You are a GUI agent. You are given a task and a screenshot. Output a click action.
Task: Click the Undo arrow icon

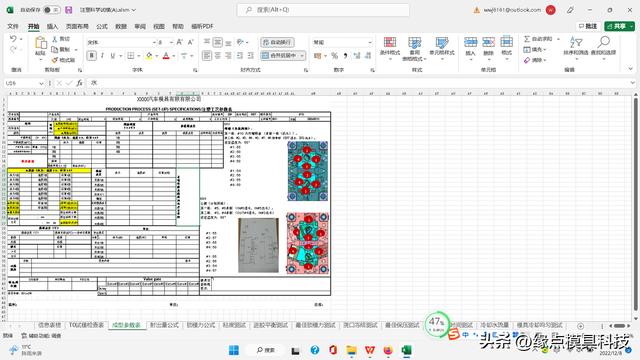(13, 39)
